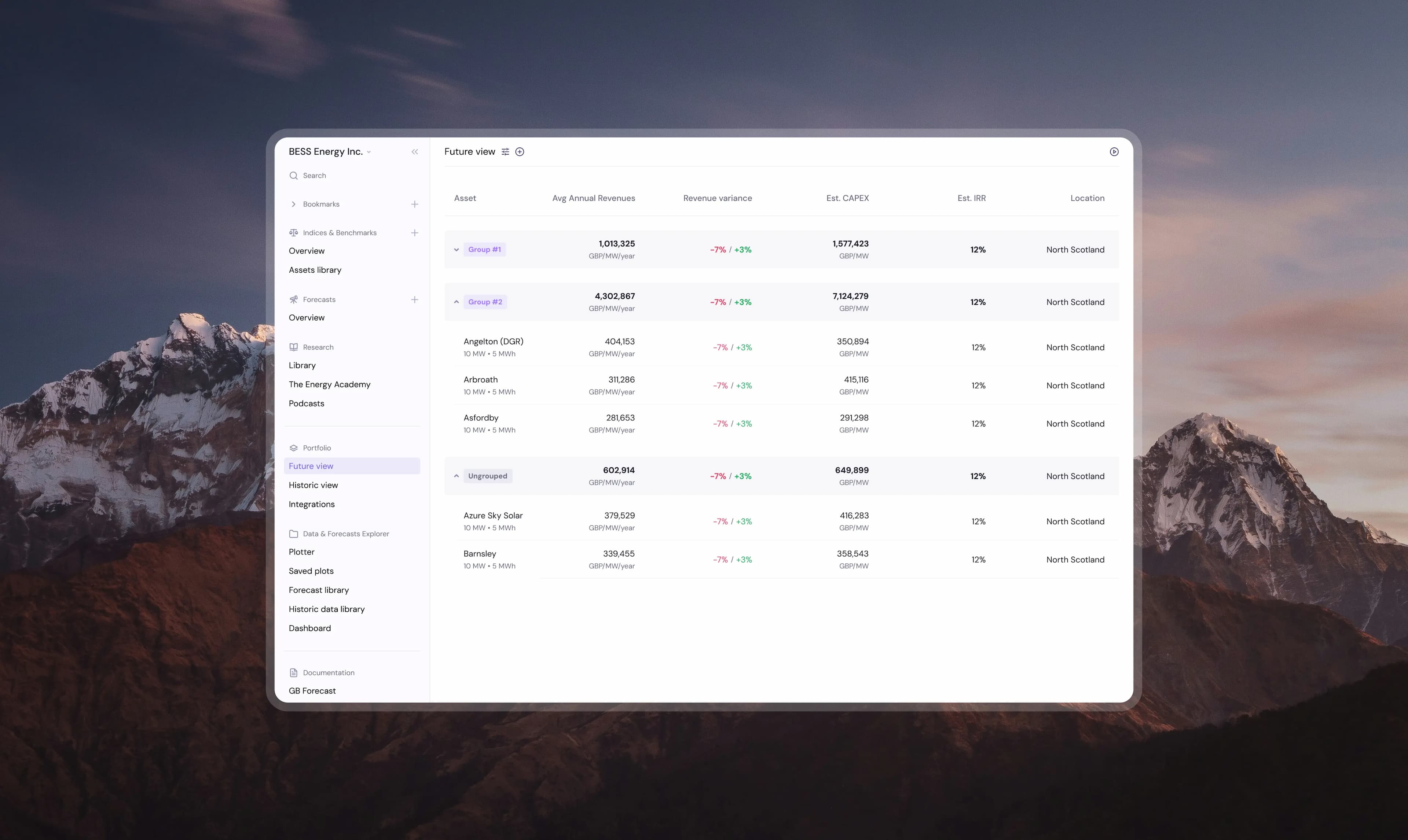Toggle add new Forecast with plus icon
This screenshot has height=840, width=1408.
414,299
